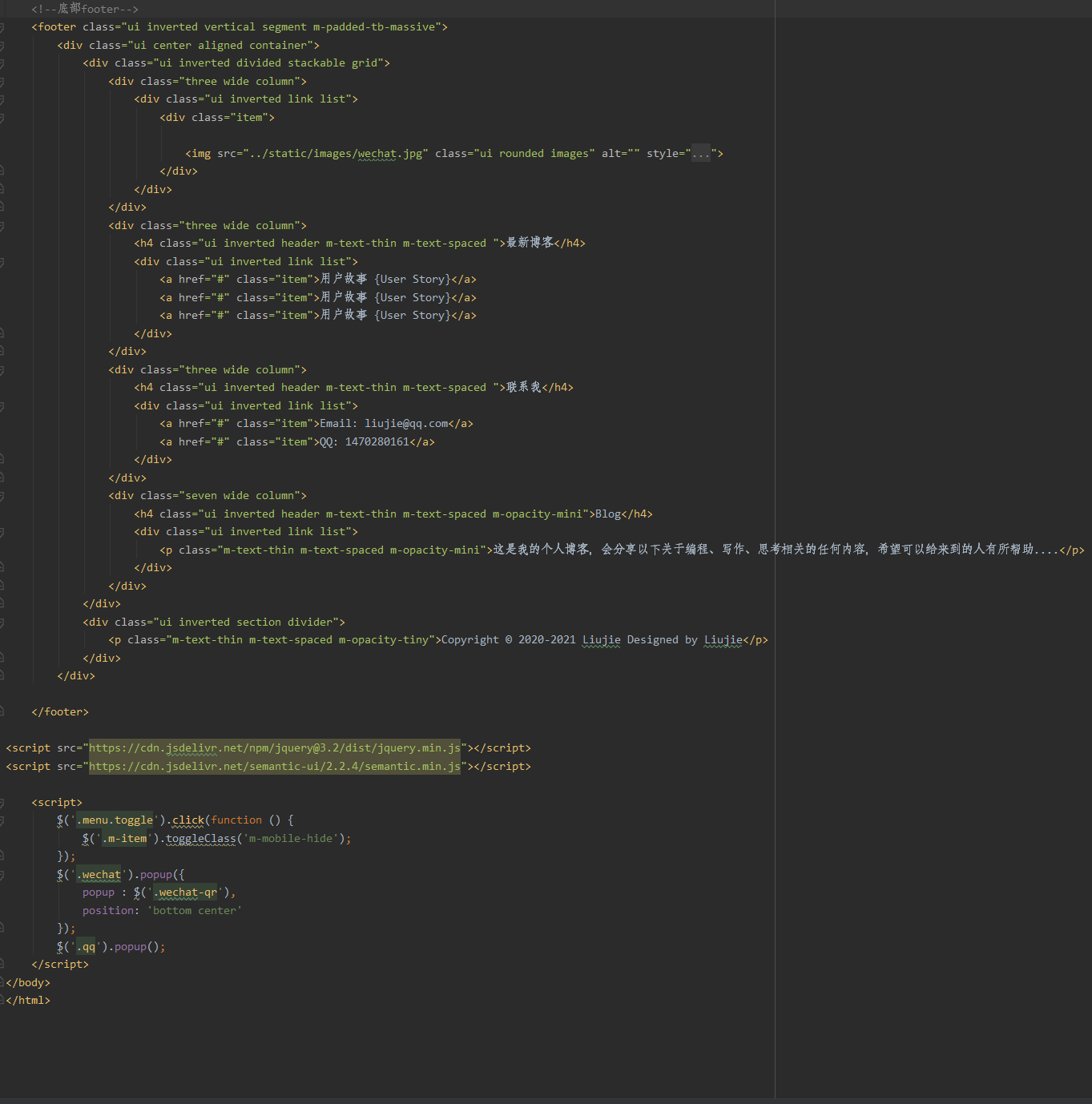Click the Email: liujie@qq.com link text
1092x1104 pixels.
pyautogui.click(x=384, y=423)
